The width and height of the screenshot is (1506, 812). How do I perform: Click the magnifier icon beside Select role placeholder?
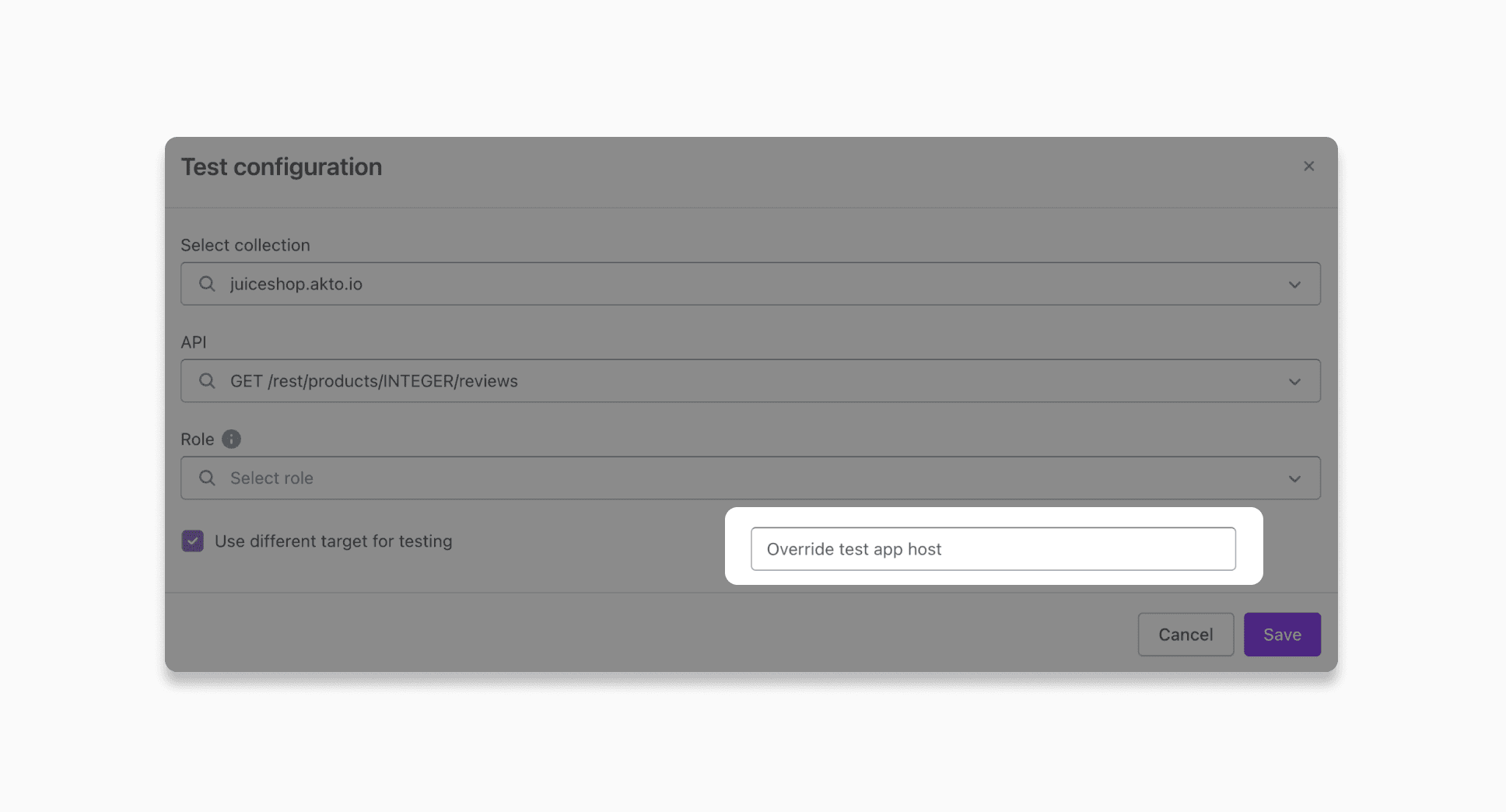tap(206, 478)
